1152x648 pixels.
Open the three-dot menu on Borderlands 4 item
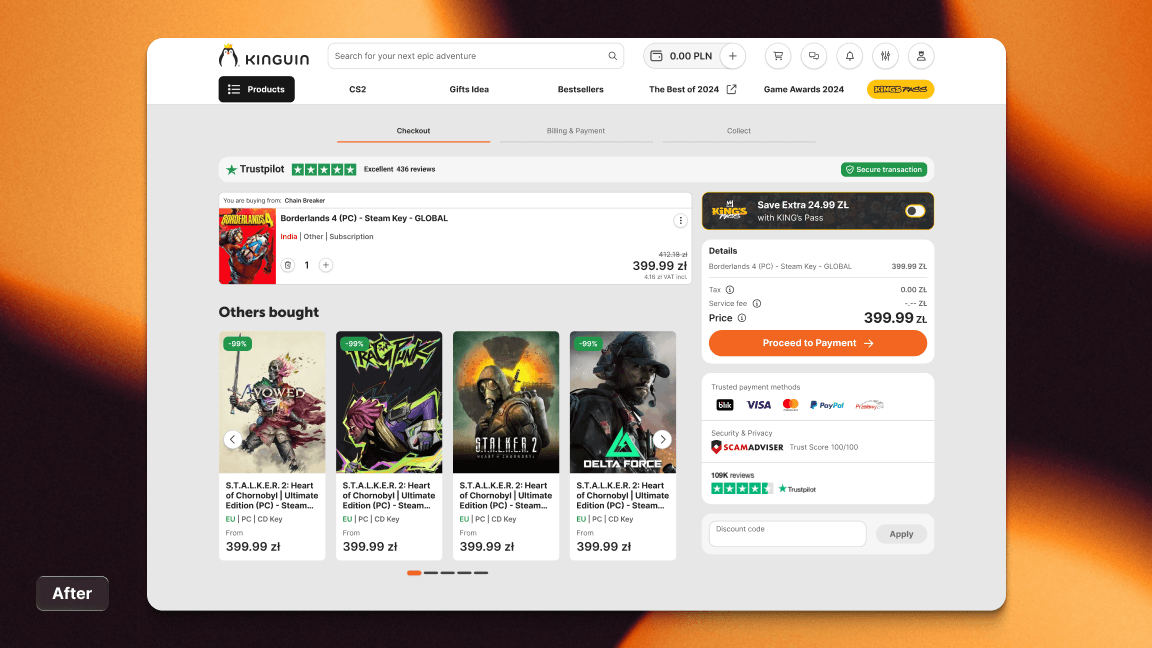[x=681, y=220]
